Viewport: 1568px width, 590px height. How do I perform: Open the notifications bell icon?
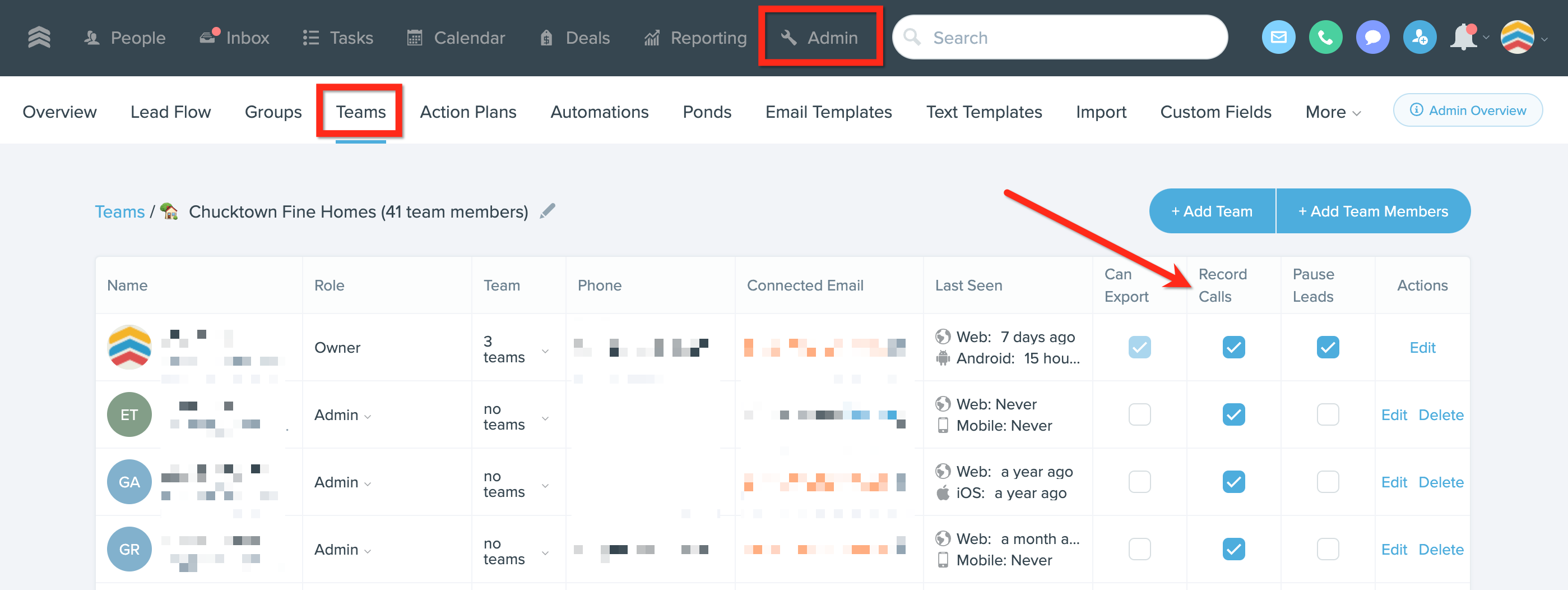[1464, 38]
